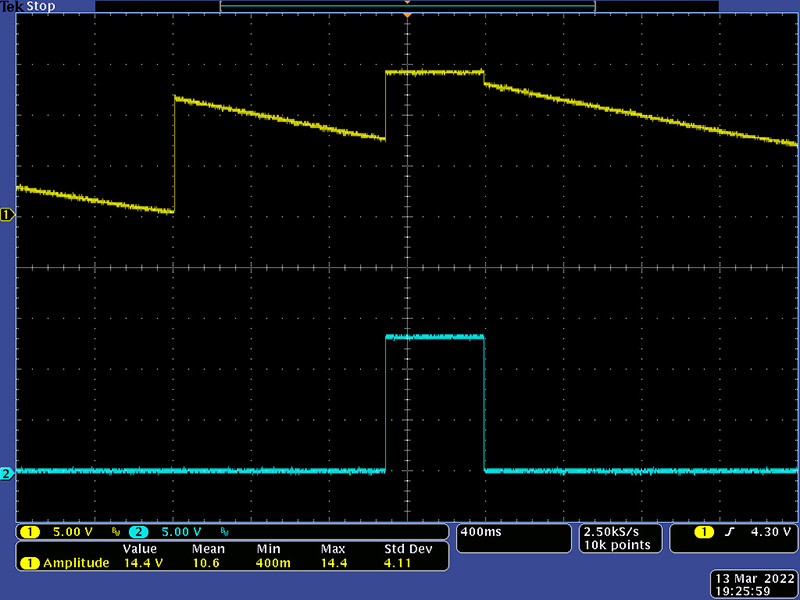Click the Amplitude measurement channel badge
800x600 pixels.
(x=30, y=563)
